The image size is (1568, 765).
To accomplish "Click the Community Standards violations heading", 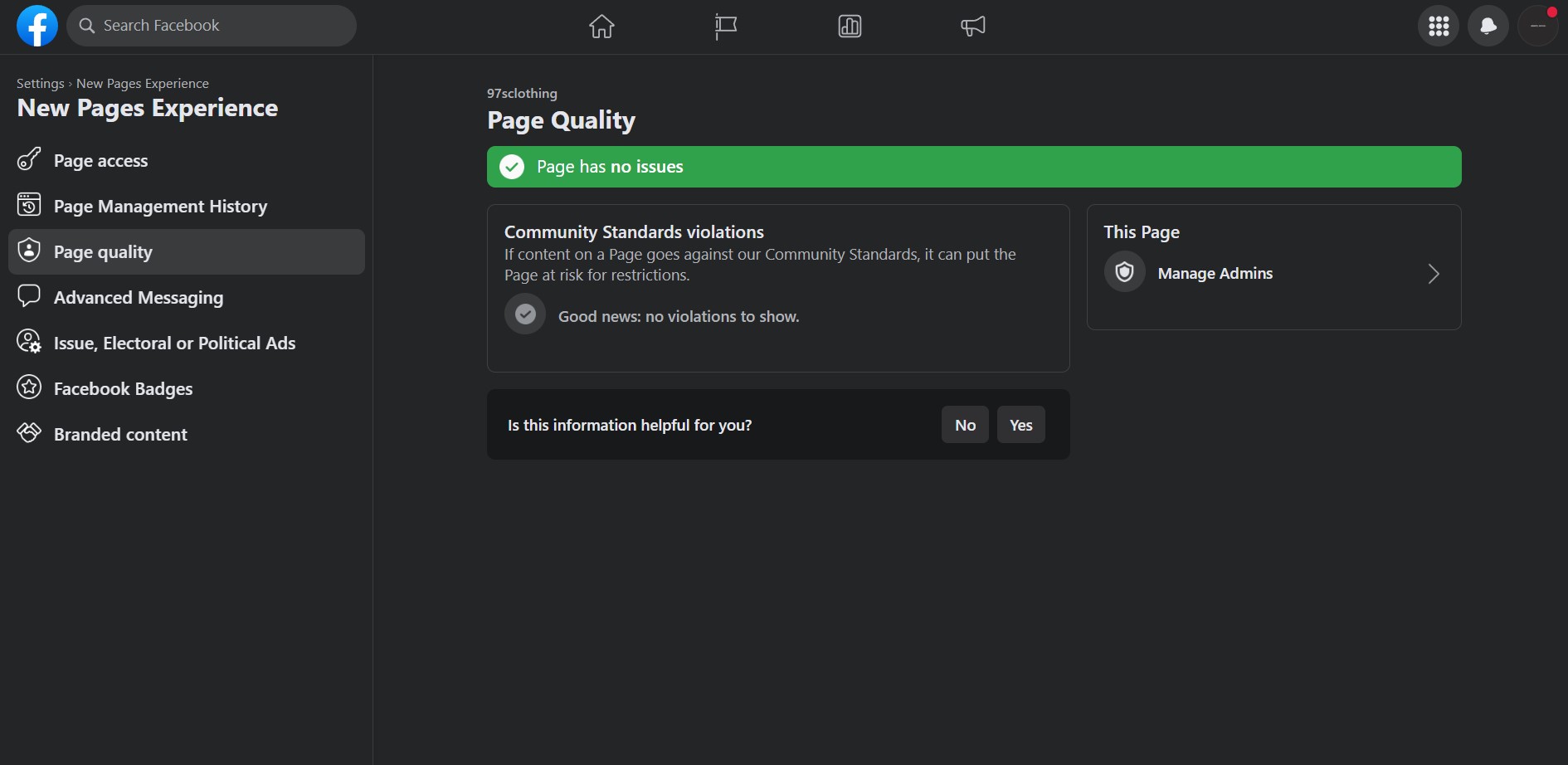I will pos(634,232).
